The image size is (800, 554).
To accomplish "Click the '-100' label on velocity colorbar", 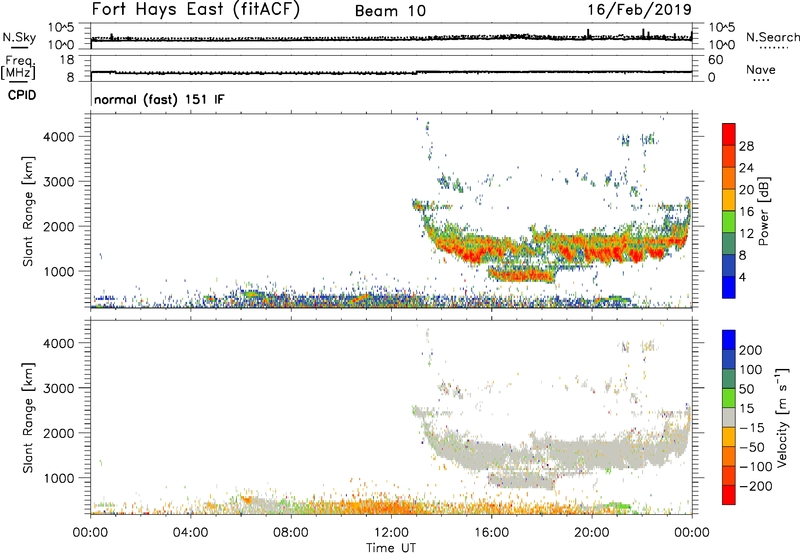I will pyautogui.click(x=755, y=467).
